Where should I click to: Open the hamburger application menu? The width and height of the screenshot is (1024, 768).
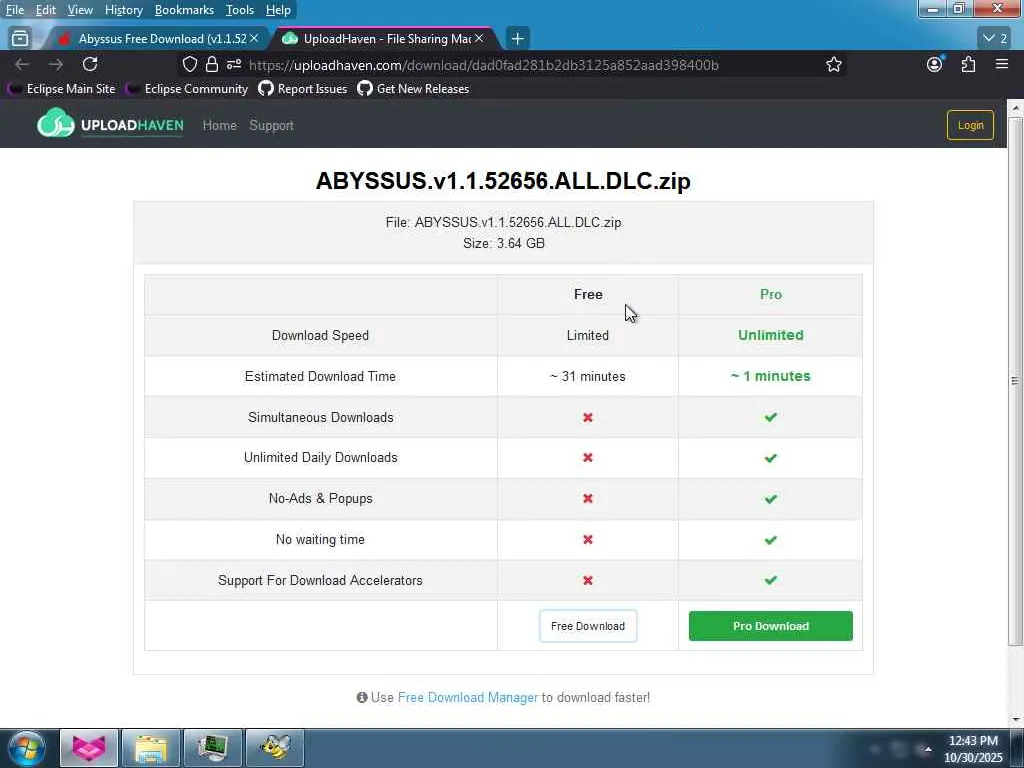click(x=1002, y=64)
